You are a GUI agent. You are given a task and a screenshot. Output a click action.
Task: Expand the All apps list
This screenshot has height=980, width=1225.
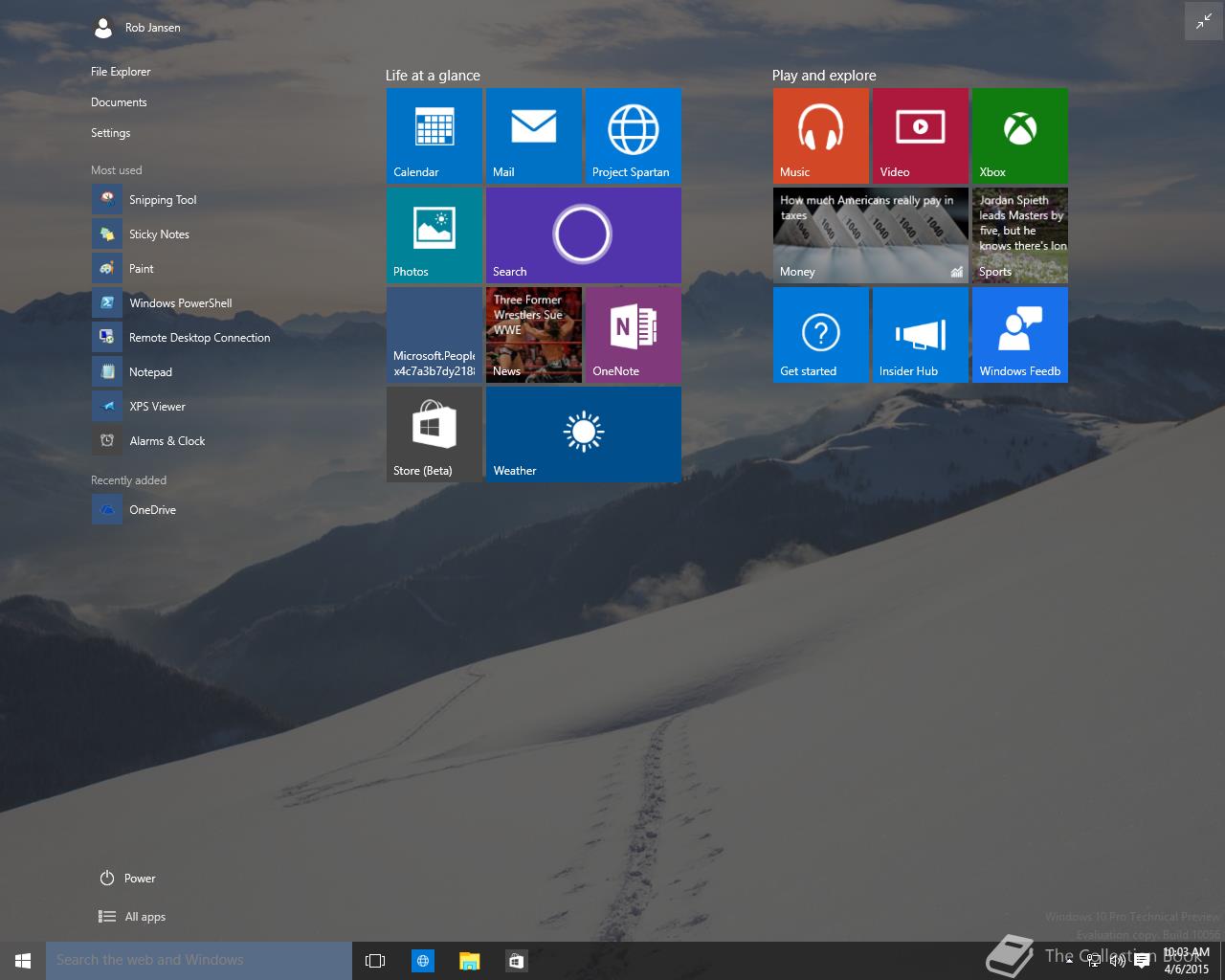tap(132, 917)
